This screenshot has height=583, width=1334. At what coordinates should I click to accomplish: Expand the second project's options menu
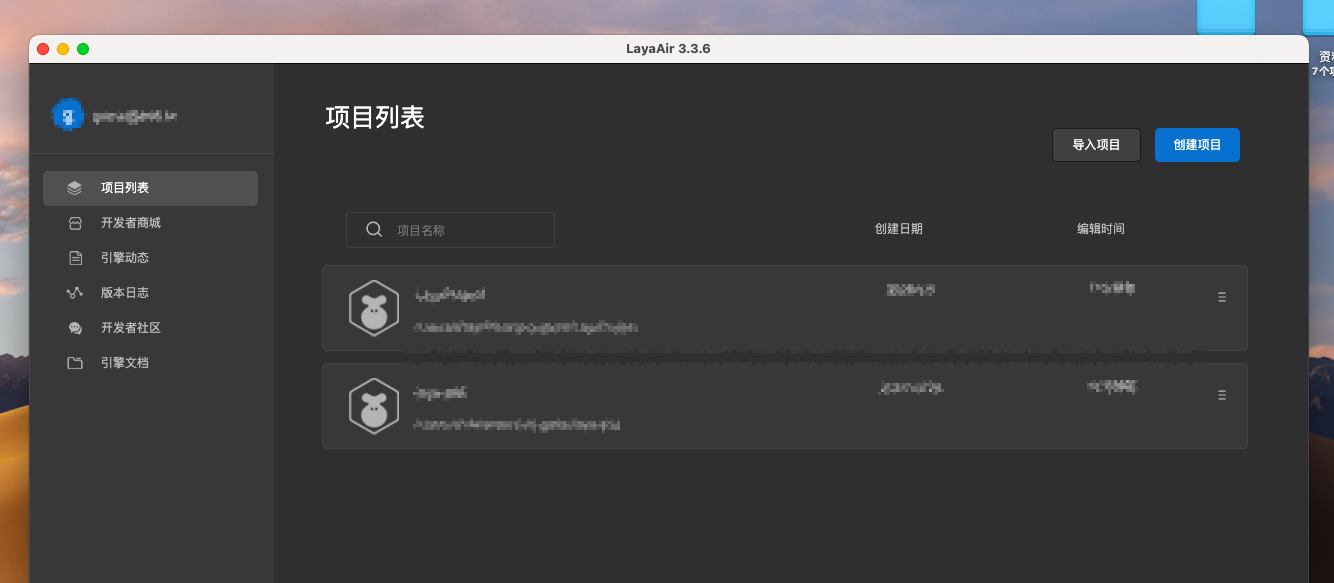[1221, 395]
